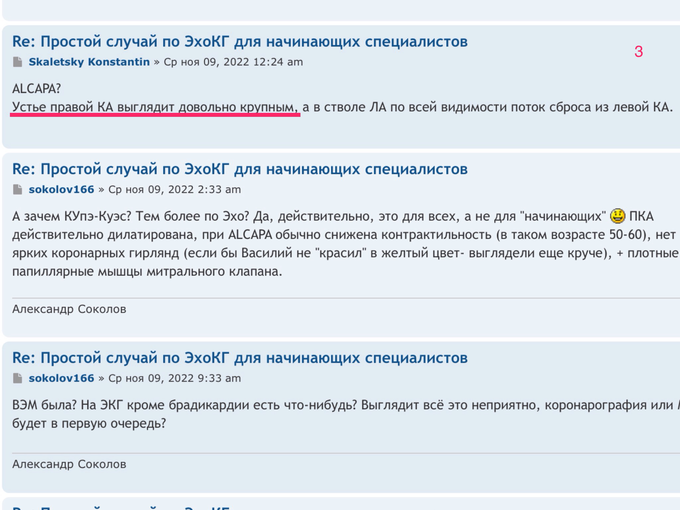Click signature 'Александр Соколов' under 2:33 am post
The height and width of the screenshot is (510, 680).
pos(69,309)
